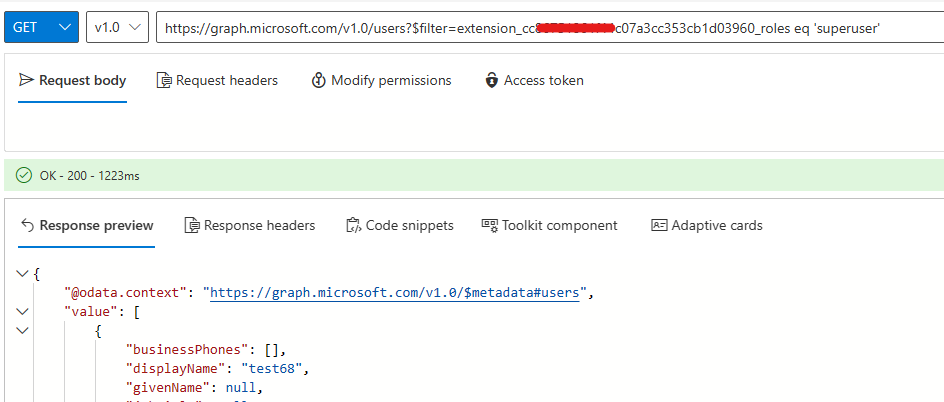Click the Code snippets clipboard icon
Viewport: 944px width, 402px height.
click(x=353, y=226)
